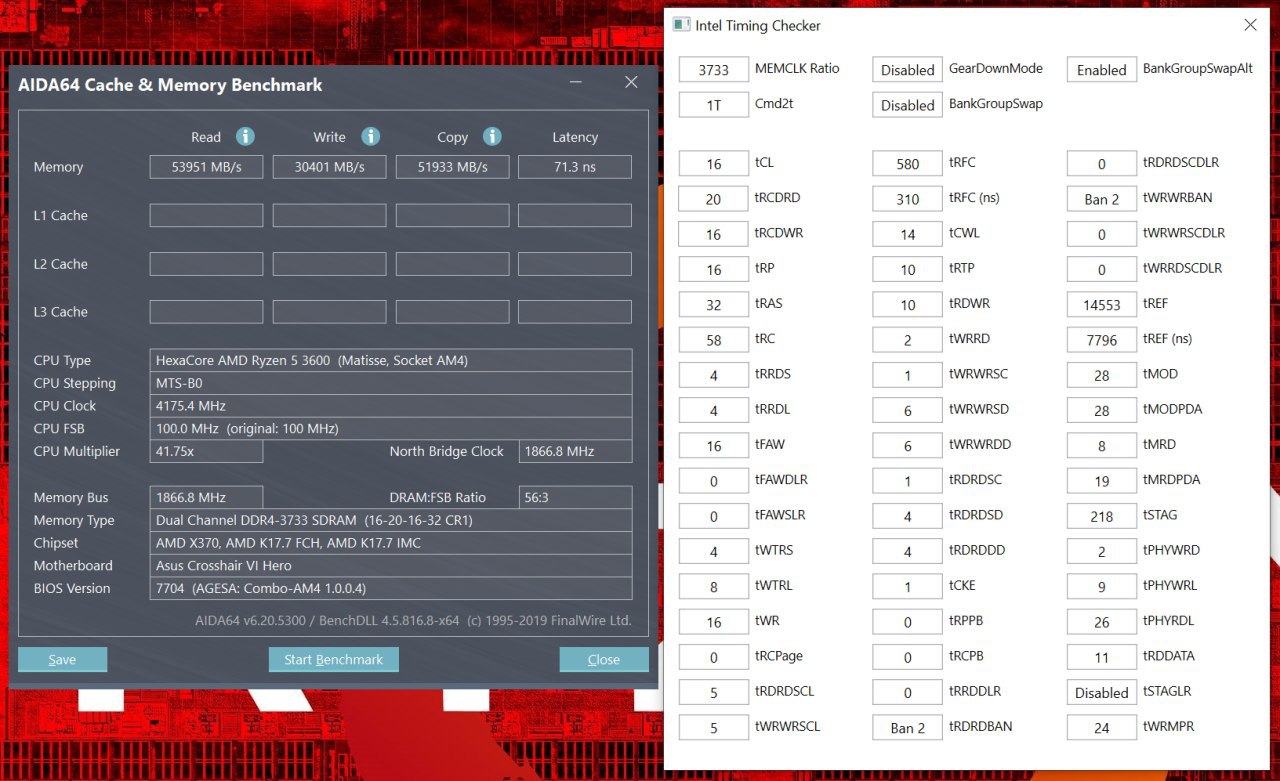Screen dimensions: 1280x781
Task: Click the tWR value box
Action: coord(713,621)
